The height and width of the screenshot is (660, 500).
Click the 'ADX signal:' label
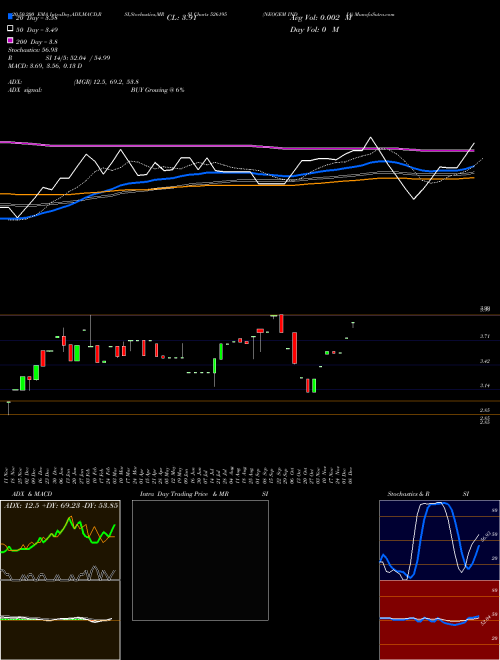pyautogui.click(x=25, y=90)
